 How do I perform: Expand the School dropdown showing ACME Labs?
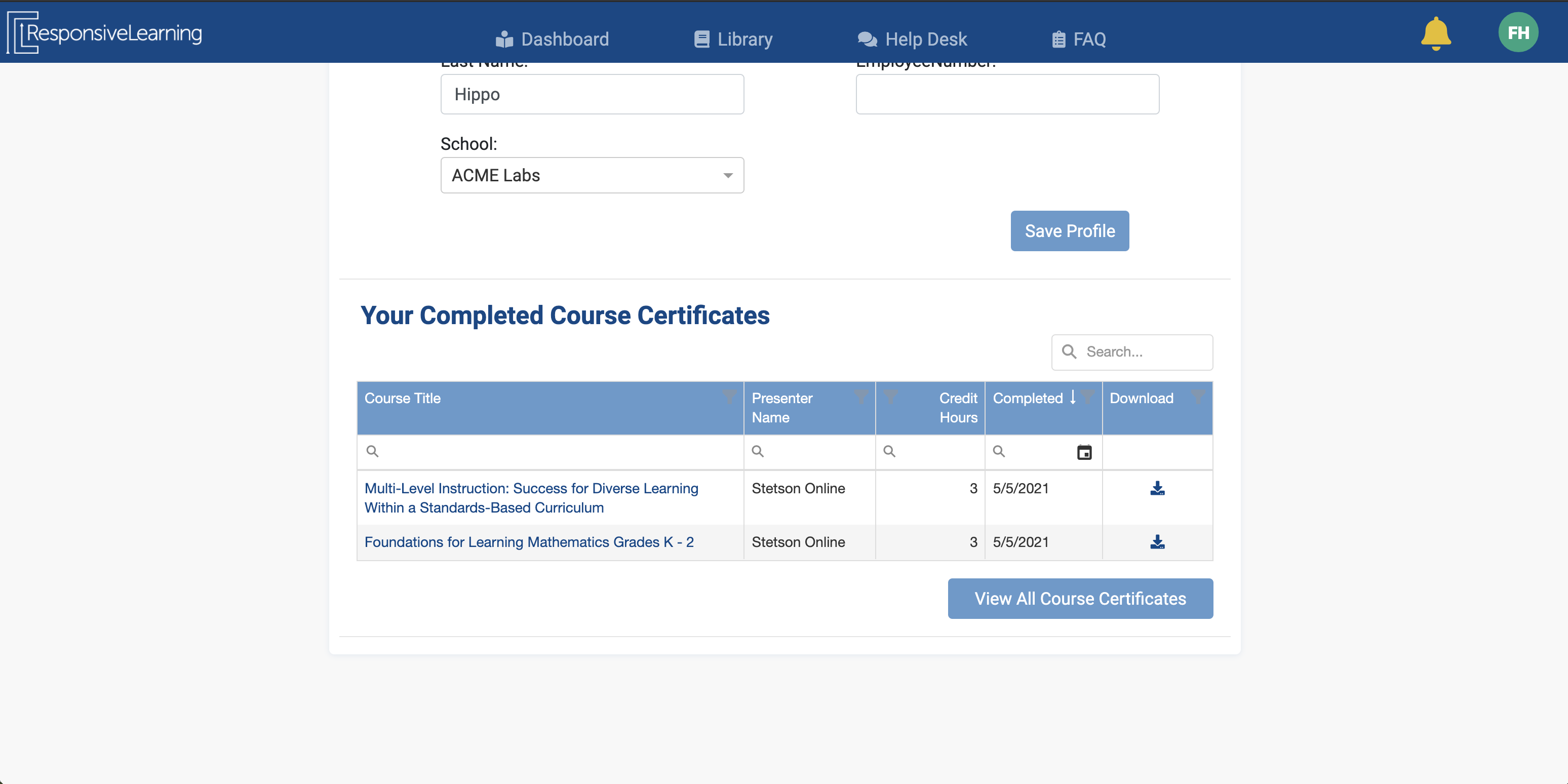point(727,175)
